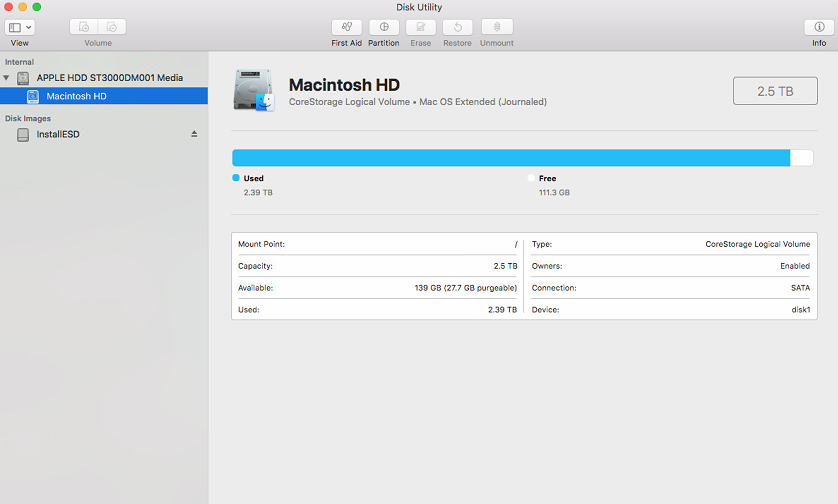838x504 pixels.
Task: Eject the InstallESD disk image
Action: click(194, 134)
